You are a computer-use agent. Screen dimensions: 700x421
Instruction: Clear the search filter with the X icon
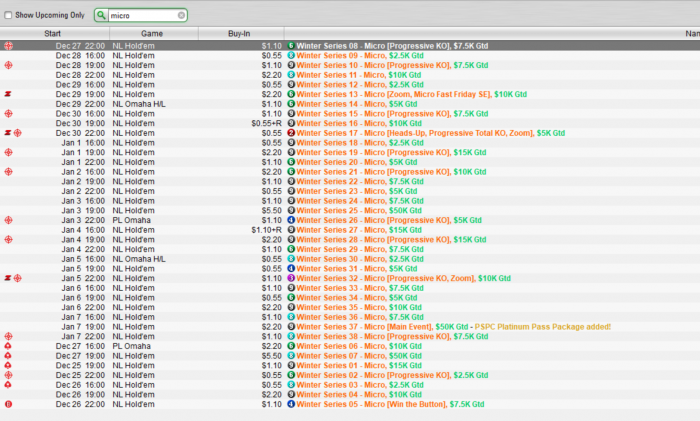pyautogui.click(x=181, y=15)
